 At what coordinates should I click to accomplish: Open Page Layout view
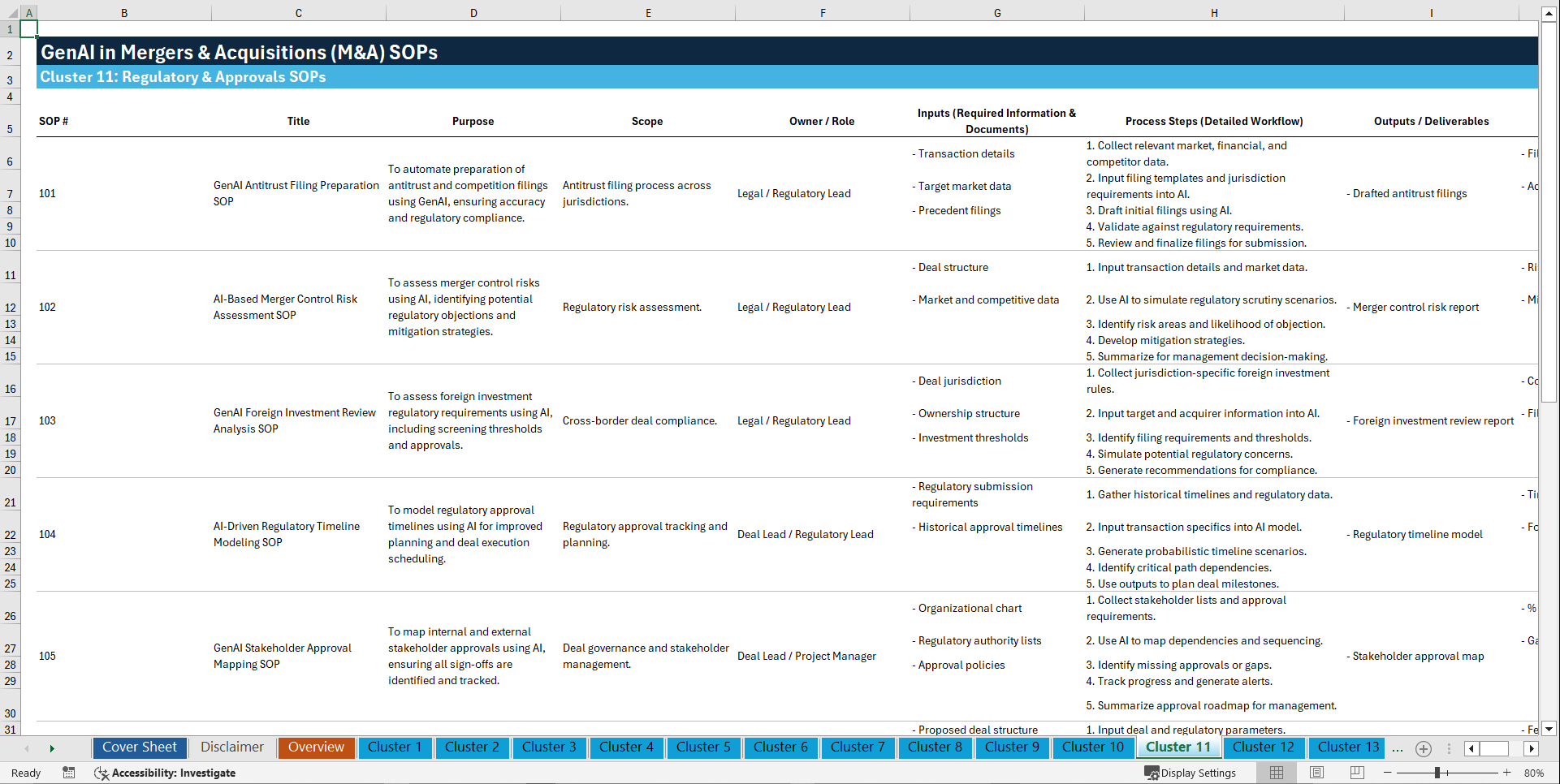pyautogui.click(x=1316, y=773)
